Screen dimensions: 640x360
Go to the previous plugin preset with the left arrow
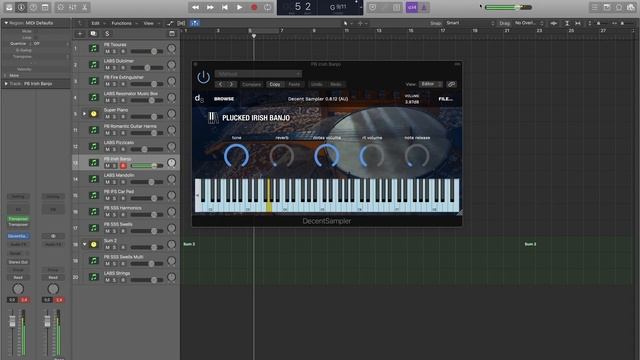tap(220, 84)
